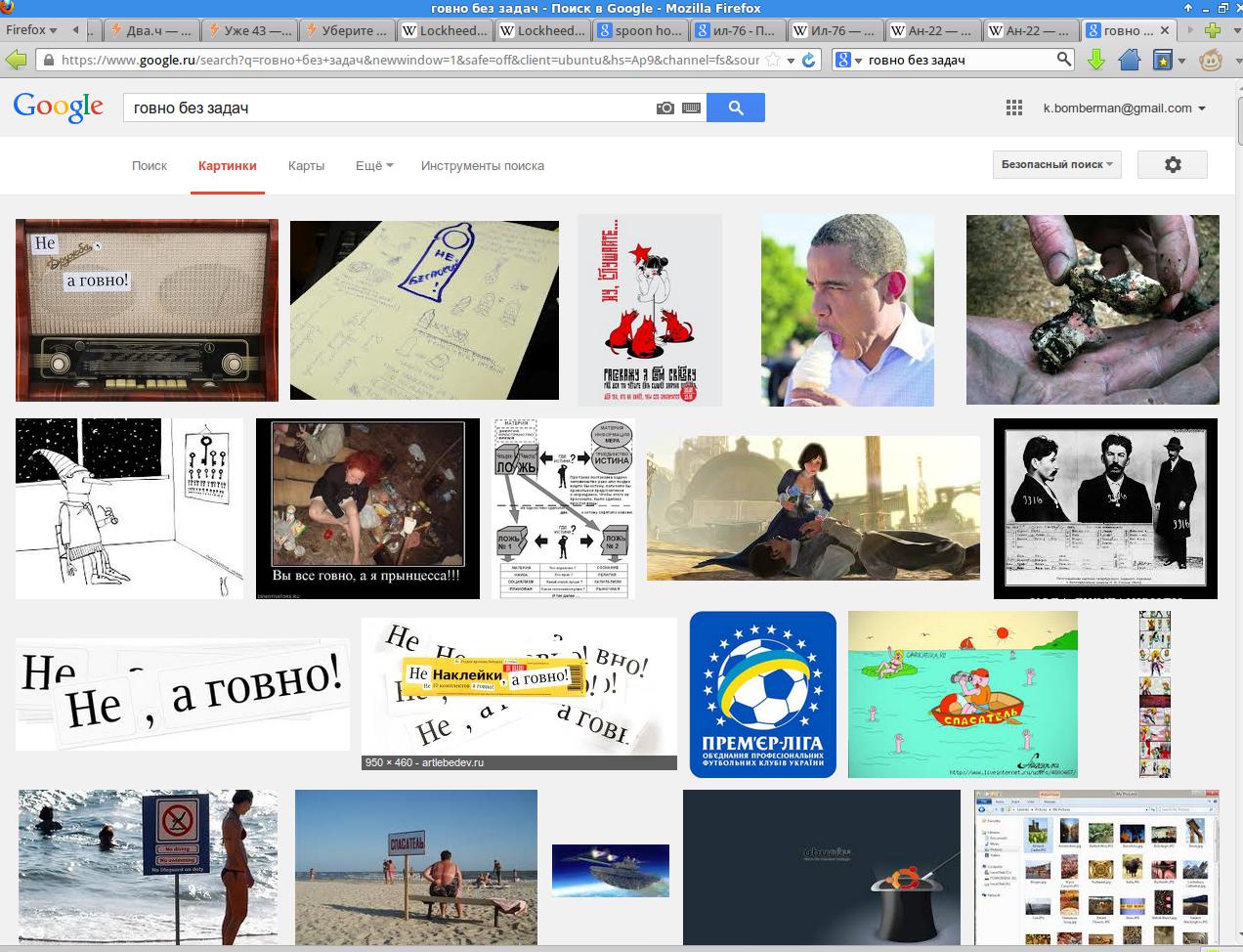Image resolution: width=1243 pixels, height=952 pixels.
Task: Open the settings gear button
Action: [1173, 164]
